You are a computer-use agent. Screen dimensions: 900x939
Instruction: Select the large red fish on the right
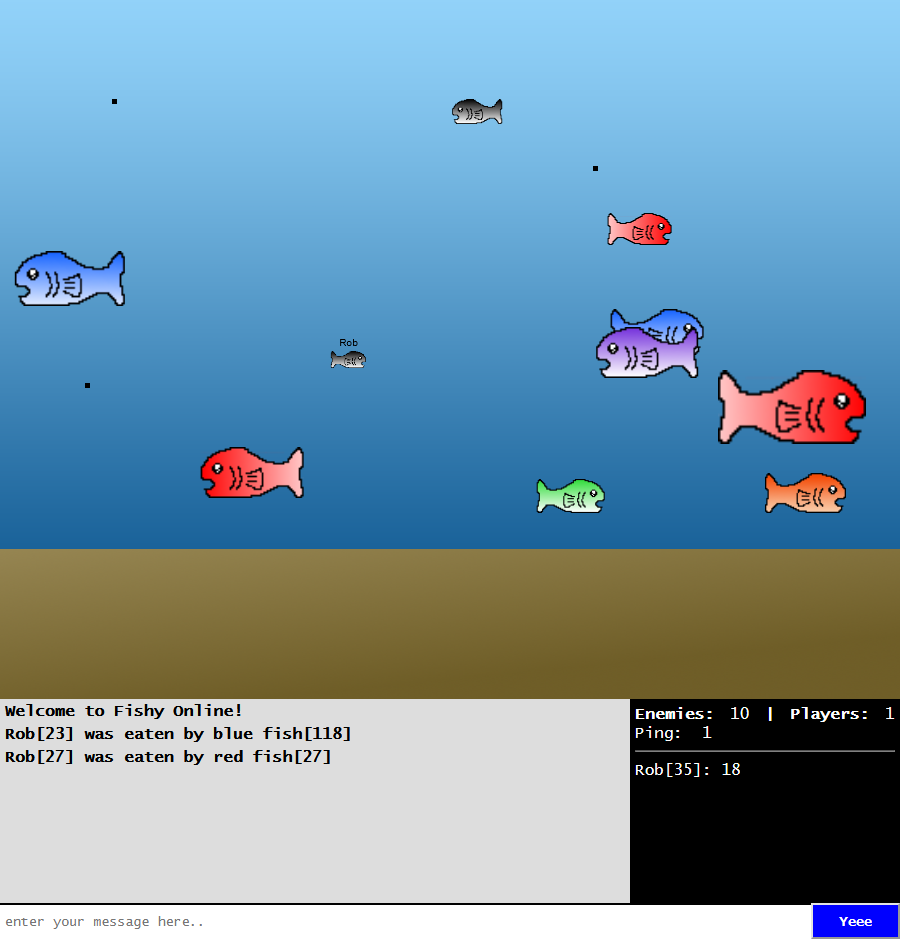pyautogui.click(x=791, y=407)
